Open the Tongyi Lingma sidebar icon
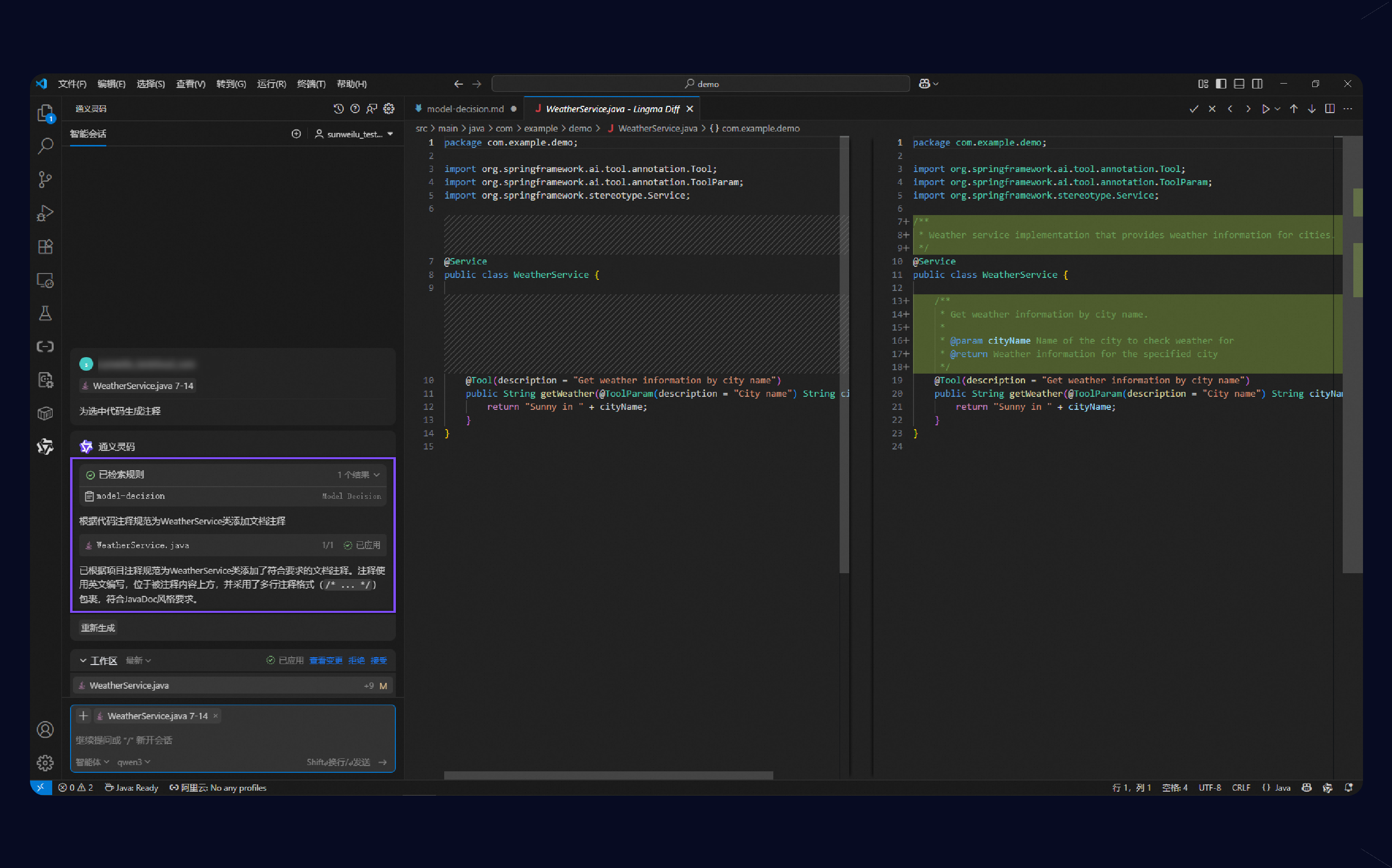Image resolution: width=1392 pixels, height=868 pixels. [45, 446]
